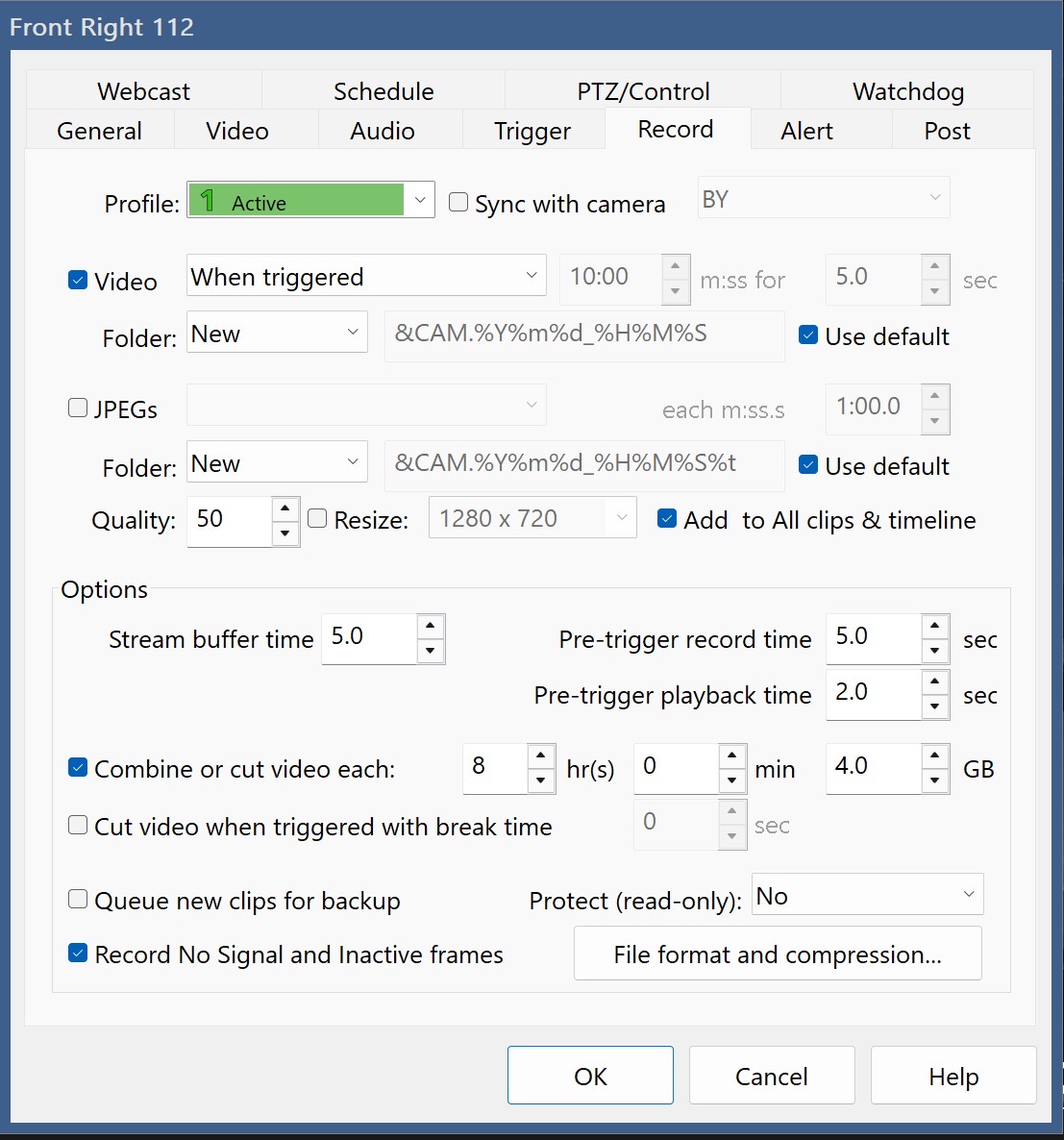This screenshot has width=1064, height=1140.
Task: Expand the When triggered video mode dropdown
Action: point(366,276)
